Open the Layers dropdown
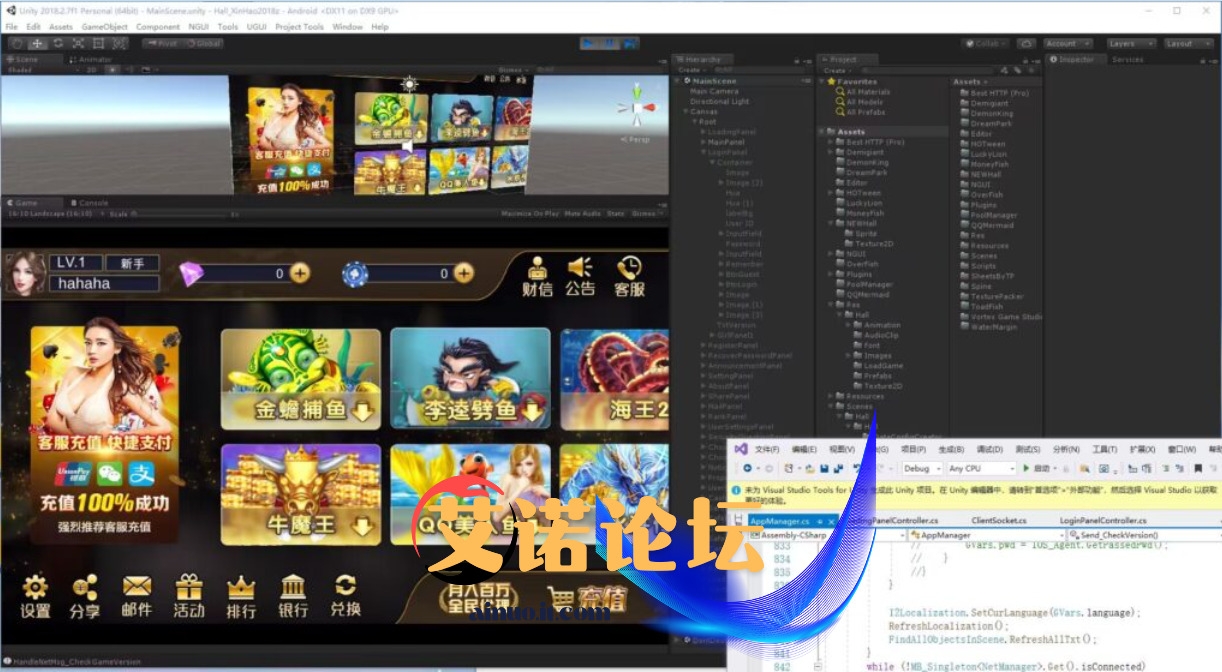This screenshot has width=1222, height=672. tap(1130, 43)
